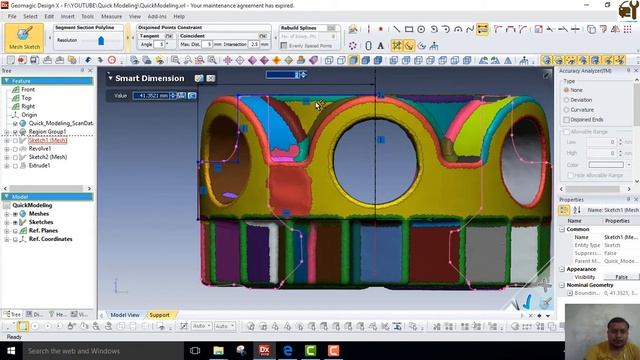This screenshot has width=640, height=360.
Task: Switch to the Support tab
Action: point(159,315)
